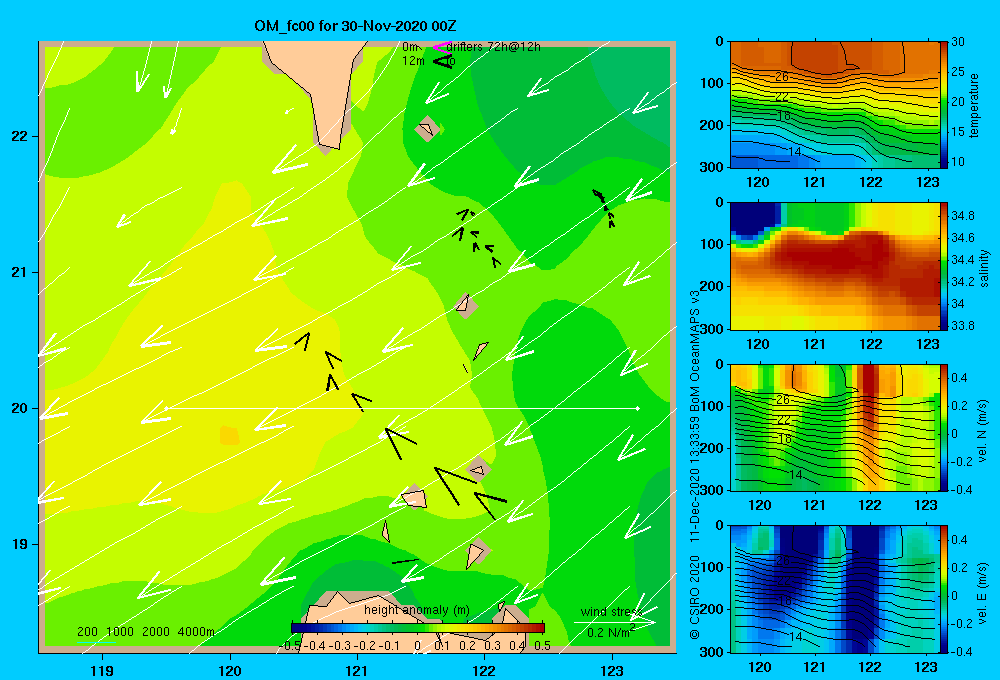Click the vel. N color bar
Image resolution: width=1000 pixels, height=680 pixels.
944,428
